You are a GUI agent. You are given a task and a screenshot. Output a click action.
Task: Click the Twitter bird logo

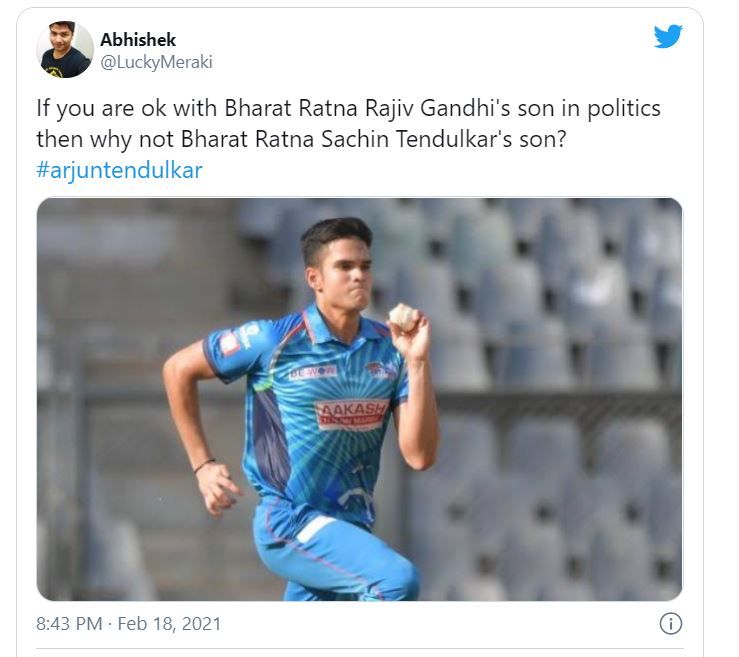tap(668, 37)
